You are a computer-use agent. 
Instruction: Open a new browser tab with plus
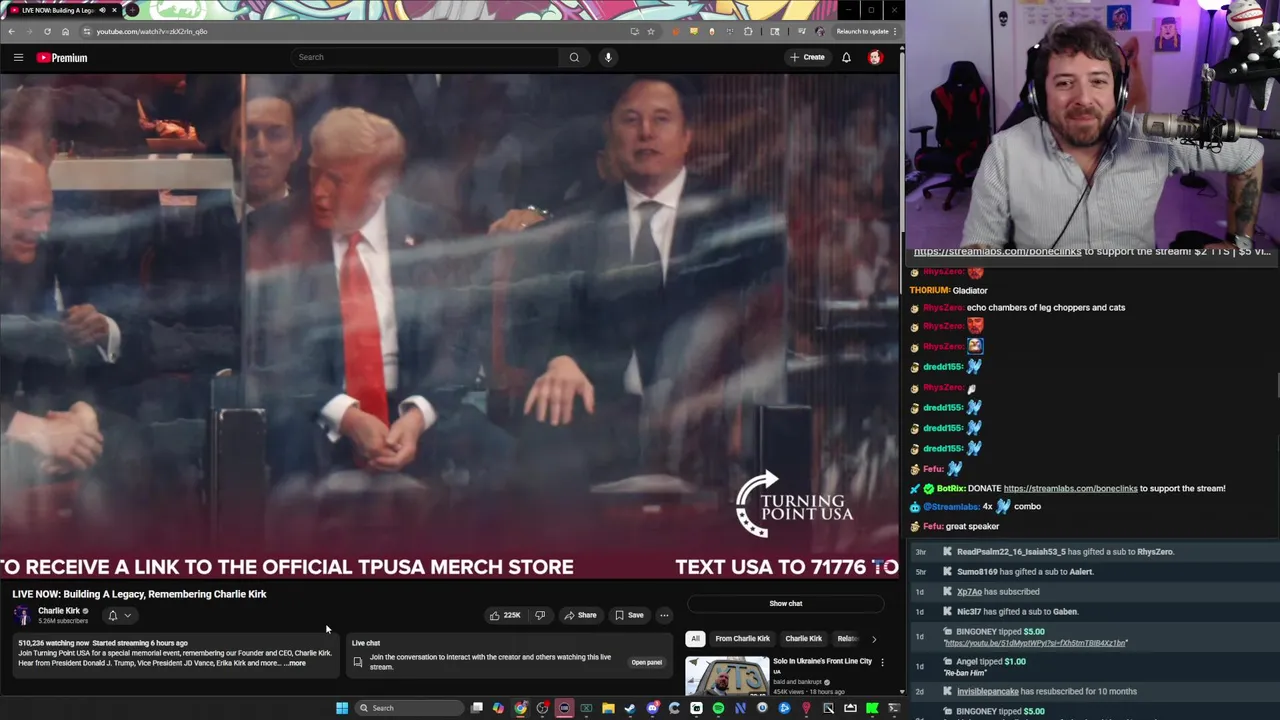click(x=132, y=10)
